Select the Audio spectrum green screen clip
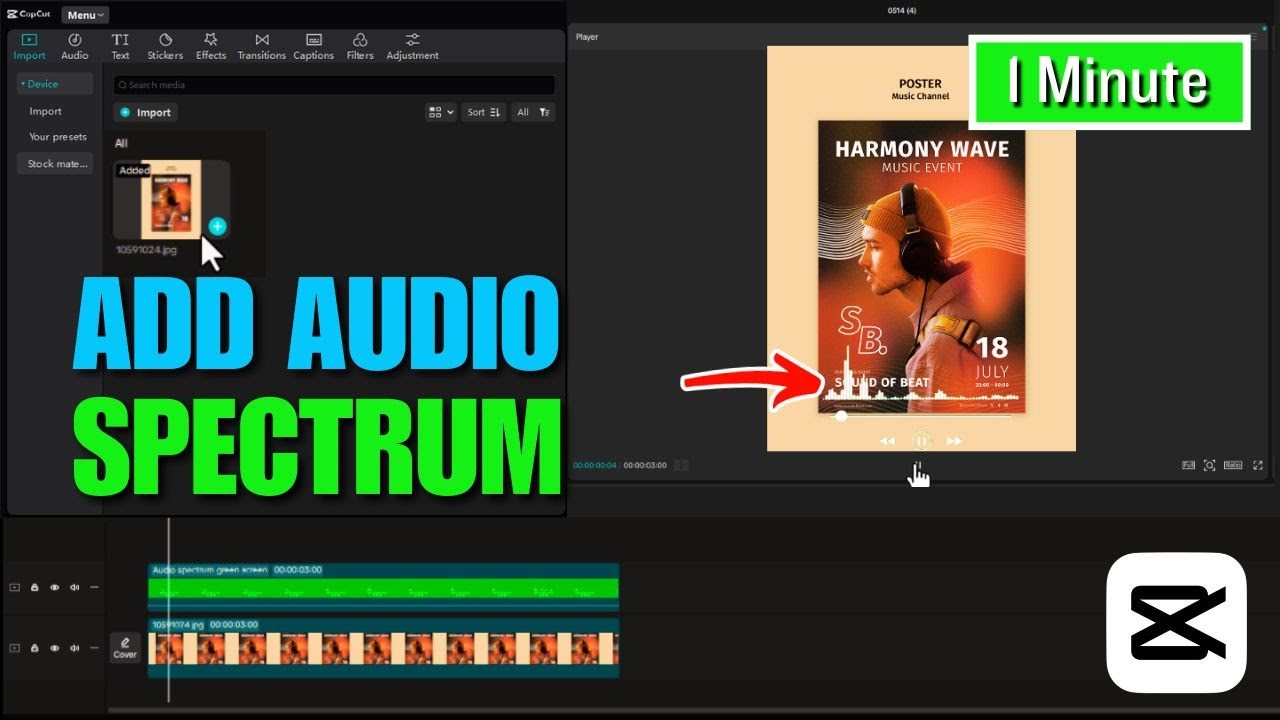This screenshot has width=1280, height=720. (x=384, y=587)
